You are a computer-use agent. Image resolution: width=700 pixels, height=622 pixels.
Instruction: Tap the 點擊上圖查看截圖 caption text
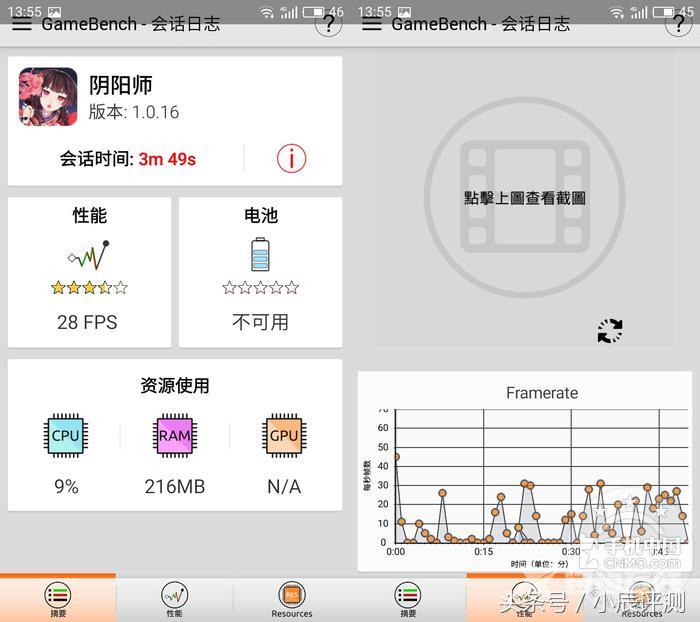click(x=525, y=198)
